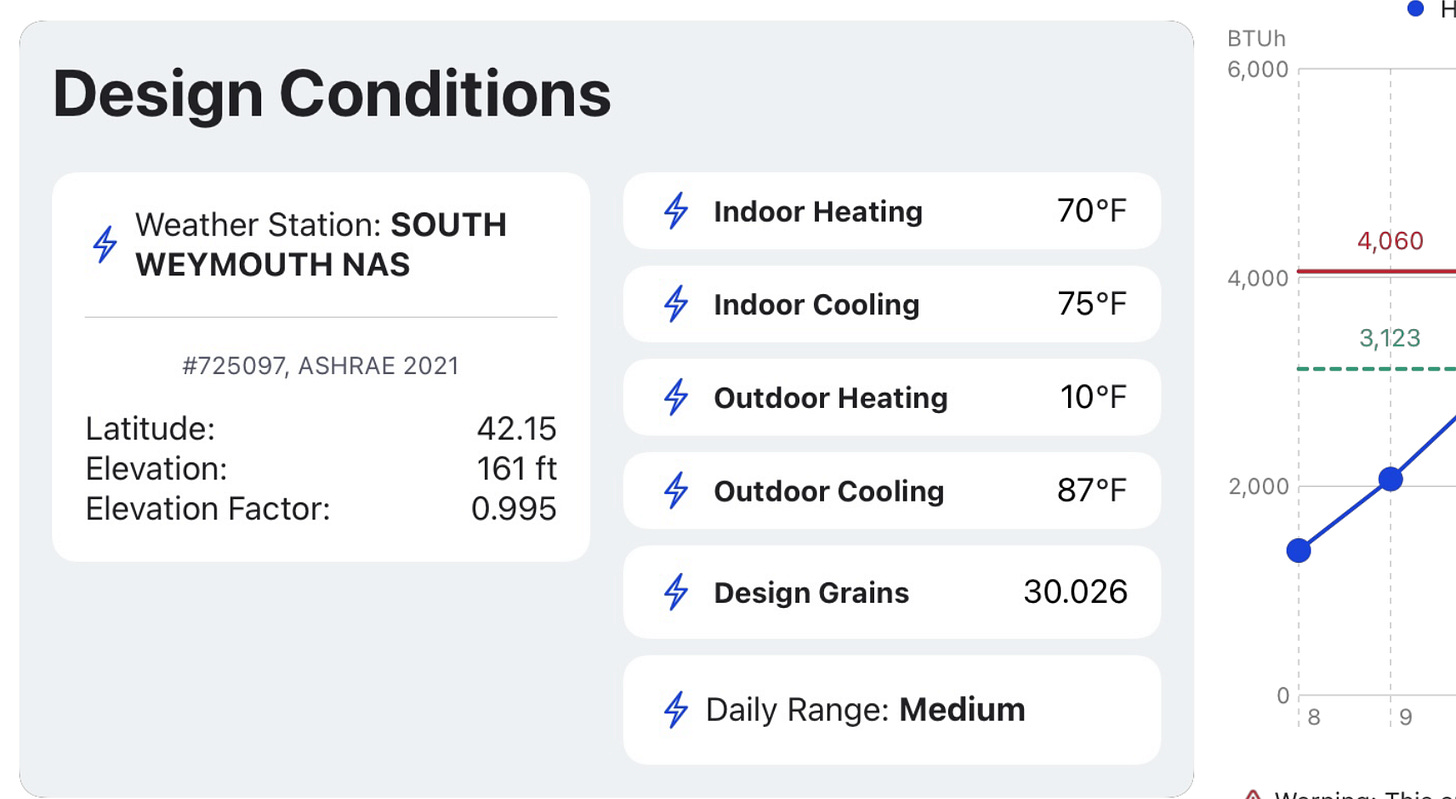Click the lightning icon beside Weather Station
The image size is (1456, 799).
coord(105,244)
